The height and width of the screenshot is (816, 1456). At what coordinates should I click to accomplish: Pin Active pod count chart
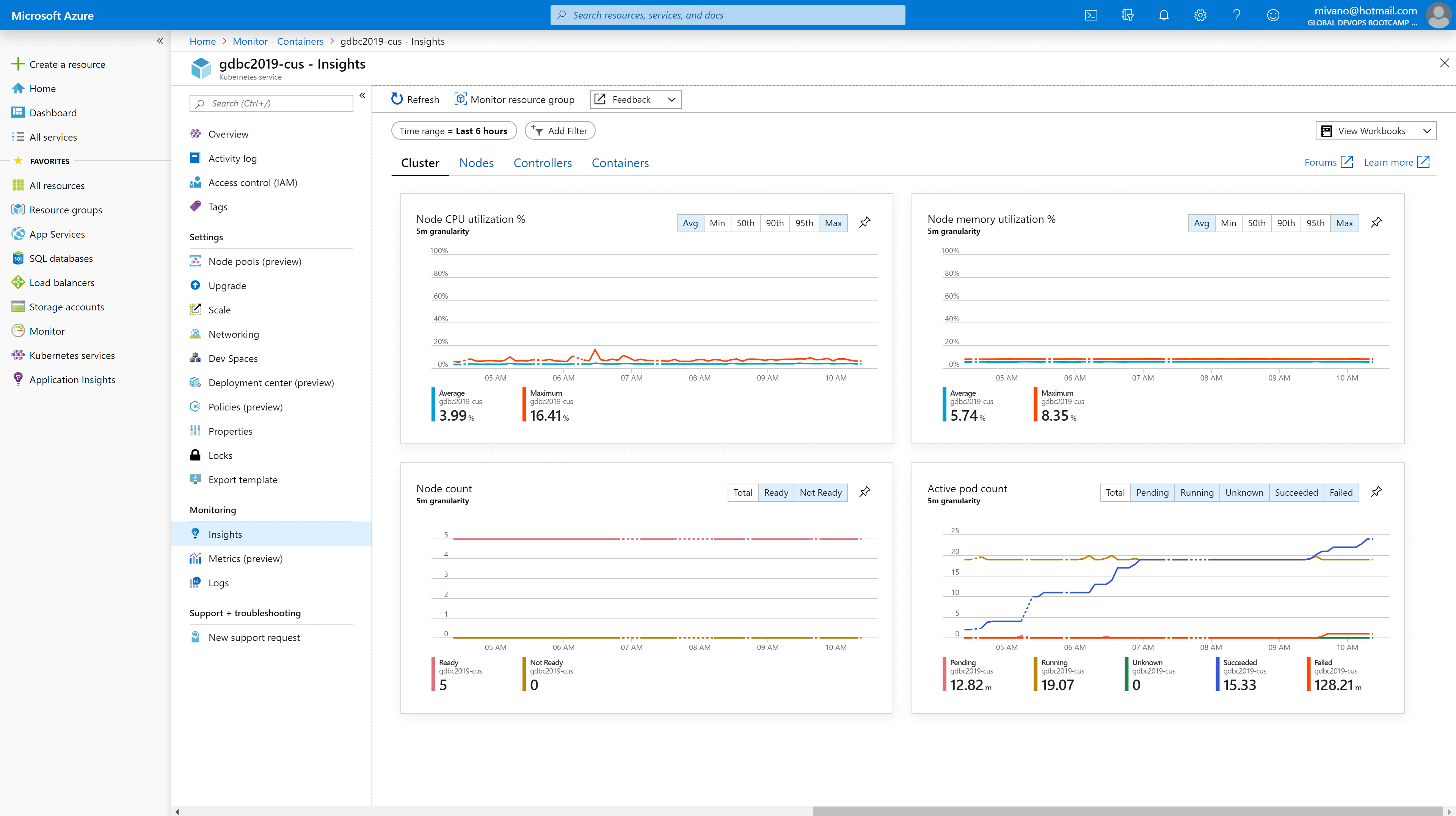tap(1376, 492)
